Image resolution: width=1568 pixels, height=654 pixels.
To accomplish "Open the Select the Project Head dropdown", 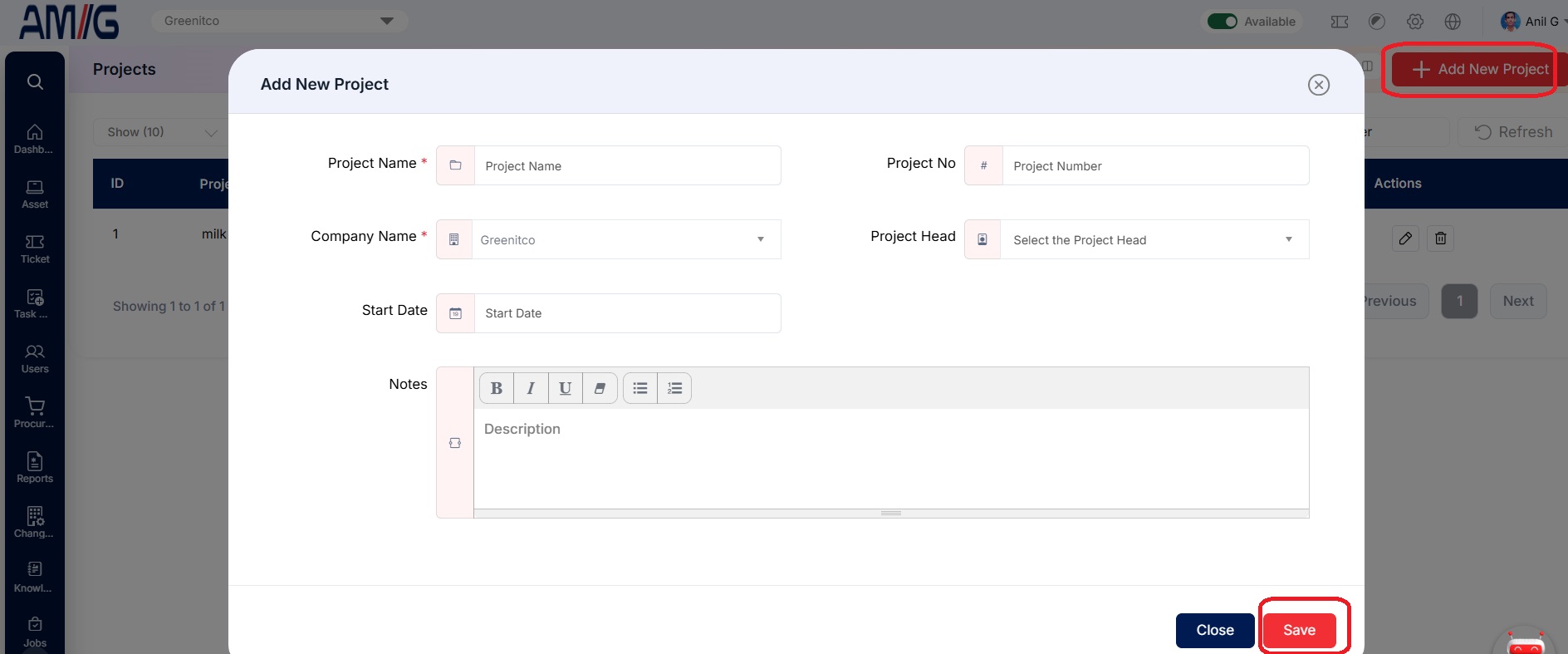I will (x=1154, y=239).
